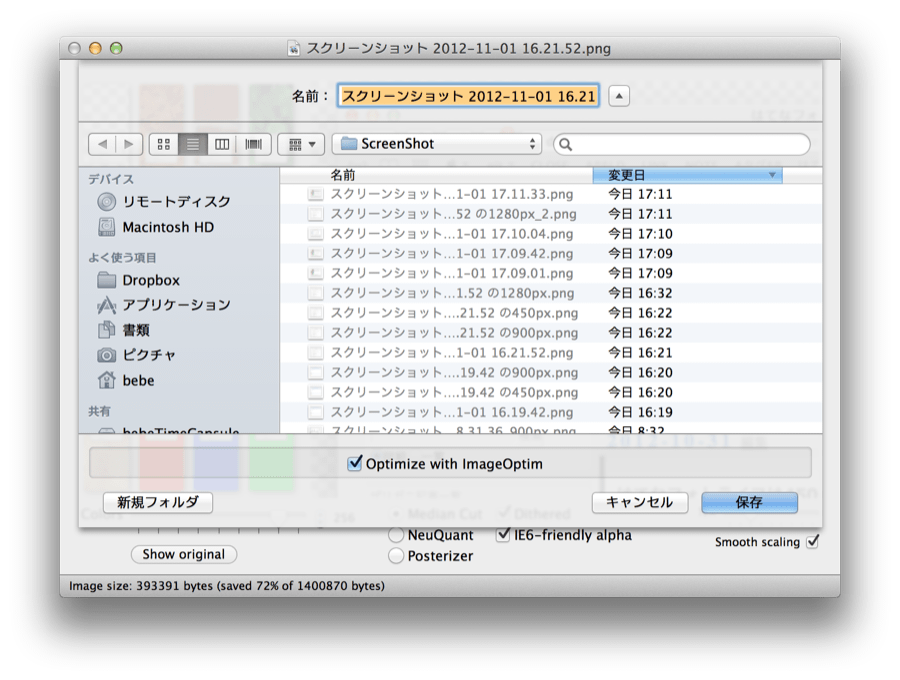Screen dimensions: 900x680
Task: Open the item arrangement dropdown
Action: click(x=301, y=144)
